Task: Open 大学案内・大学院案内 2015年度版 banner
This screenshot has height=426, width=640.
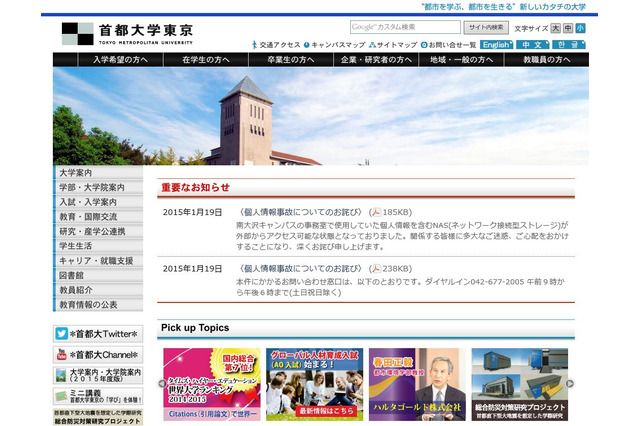Action: pos(98,375)
